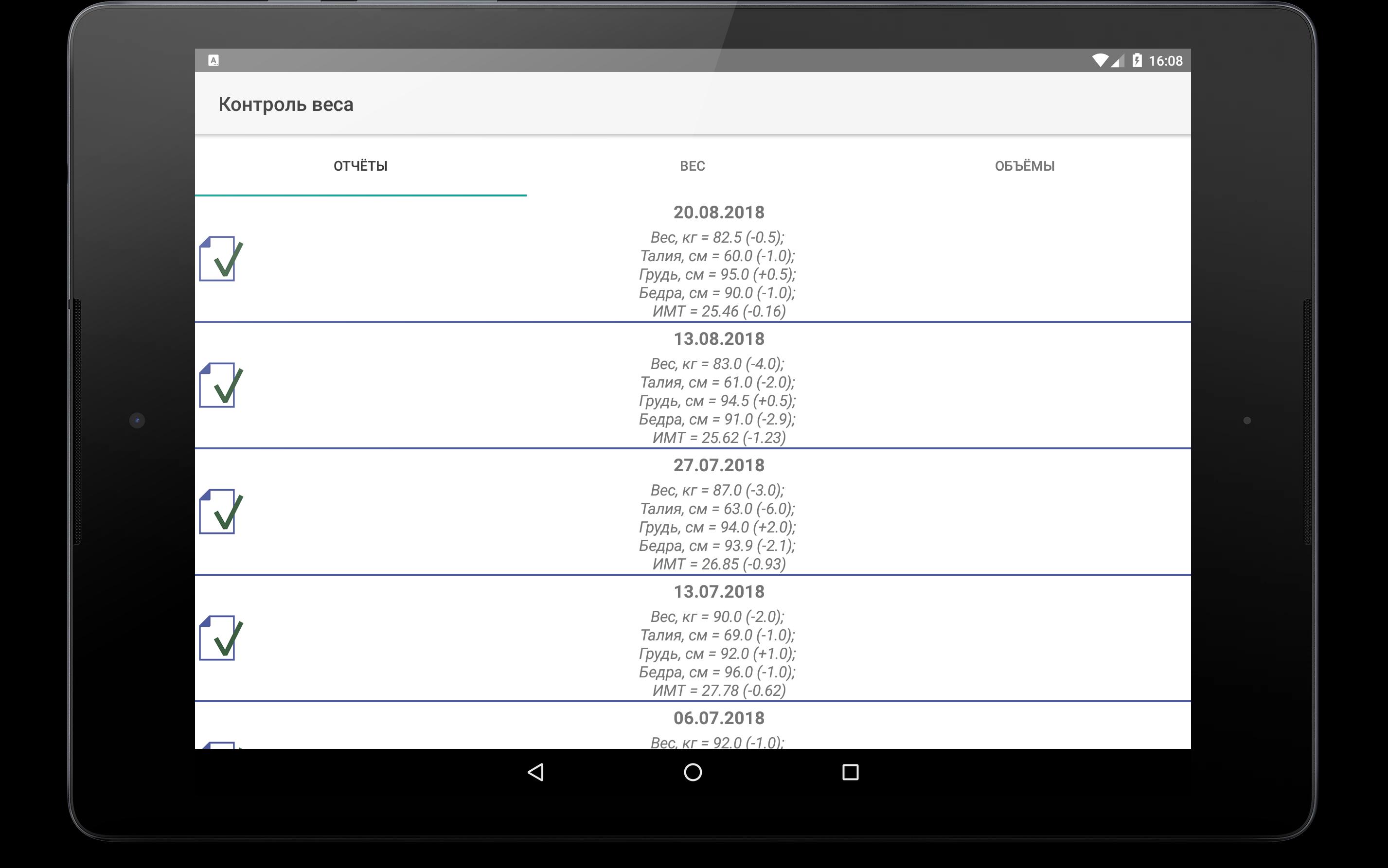
Task: Click 'Талия, см = 63.0 (-6.0);' line
Action: pyautogui.click(x=717, y=508)
